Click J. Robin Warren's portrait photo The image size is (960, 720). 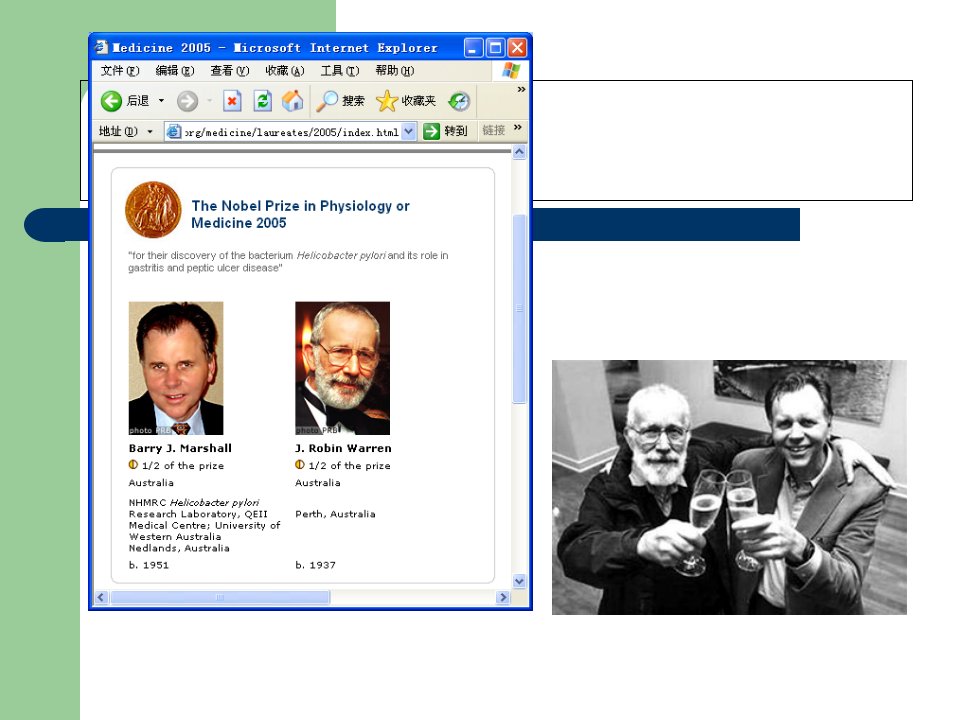click(x=342, y=368)
